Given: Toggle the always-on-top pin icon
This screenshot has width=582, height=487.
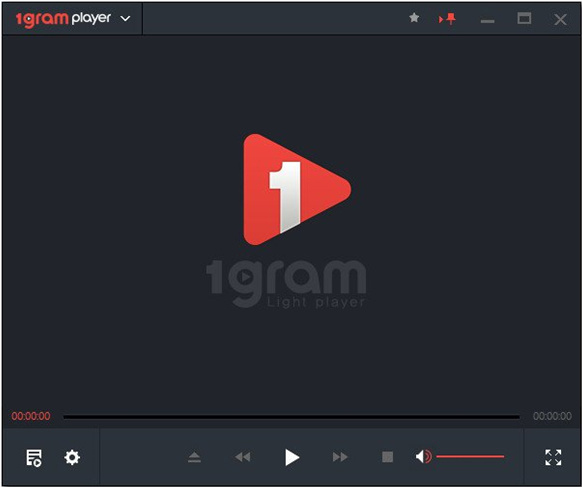Looking at the screenshot, I should pos(448,19).
